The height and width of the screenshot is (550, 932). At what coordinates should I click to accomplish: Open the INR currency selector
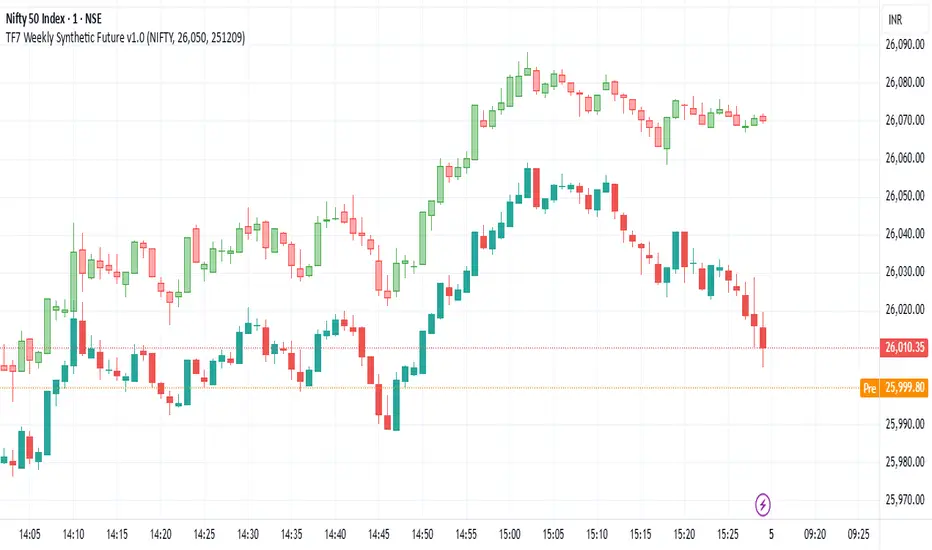point(901,21)
